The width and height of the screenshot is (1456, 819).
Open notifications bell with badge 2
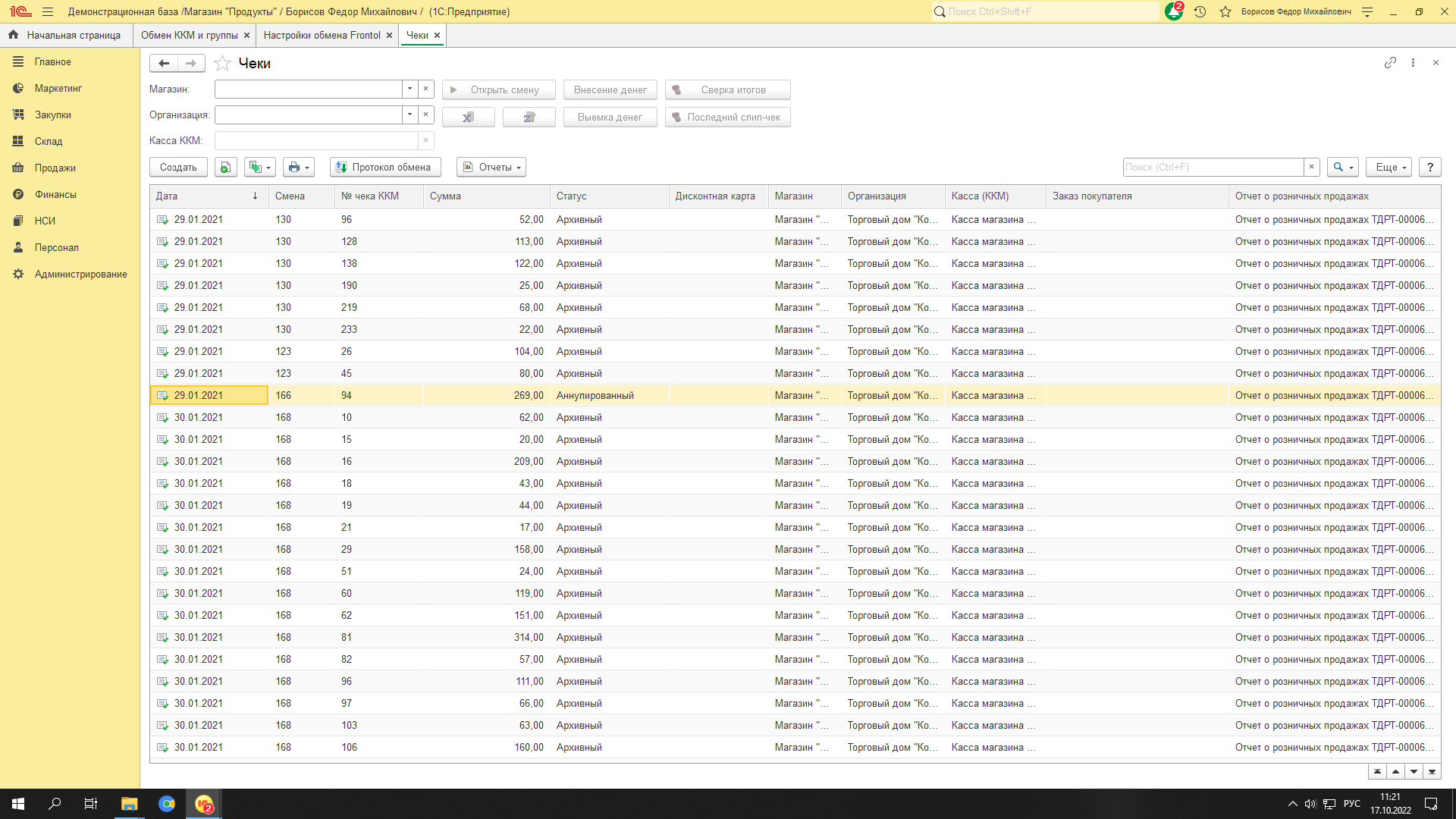coord(1174,11)
